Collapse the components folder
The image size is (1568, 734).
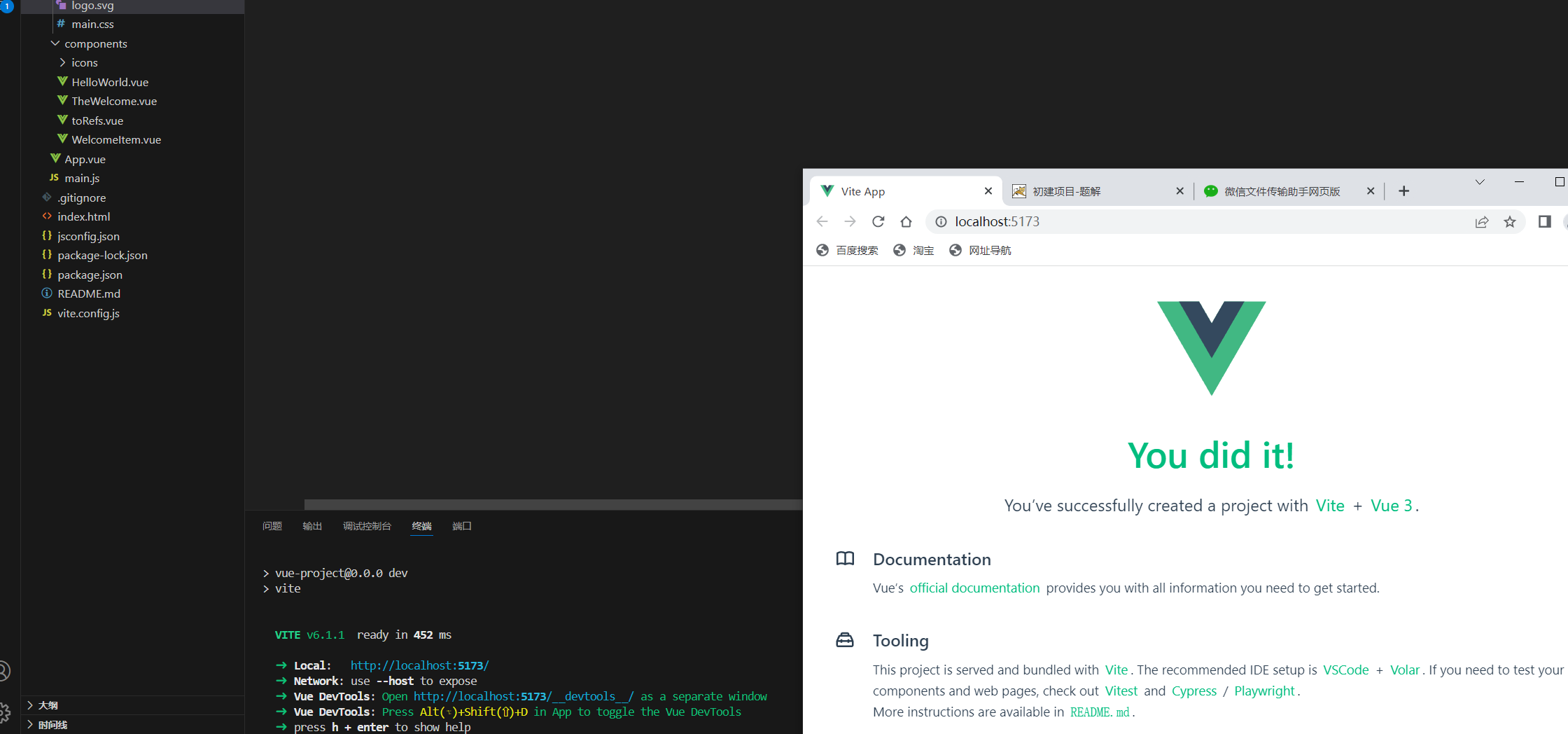133,43
